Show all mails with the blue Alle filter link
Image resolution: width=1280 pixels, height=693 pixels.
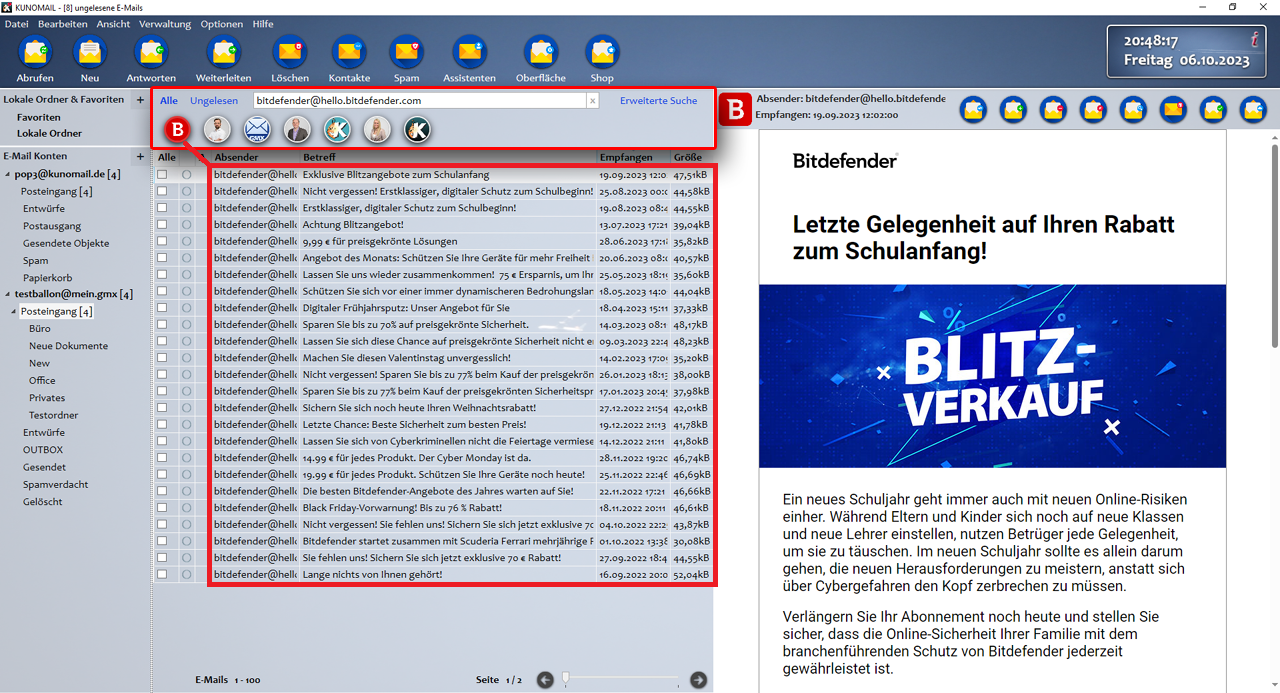(169, 100)
